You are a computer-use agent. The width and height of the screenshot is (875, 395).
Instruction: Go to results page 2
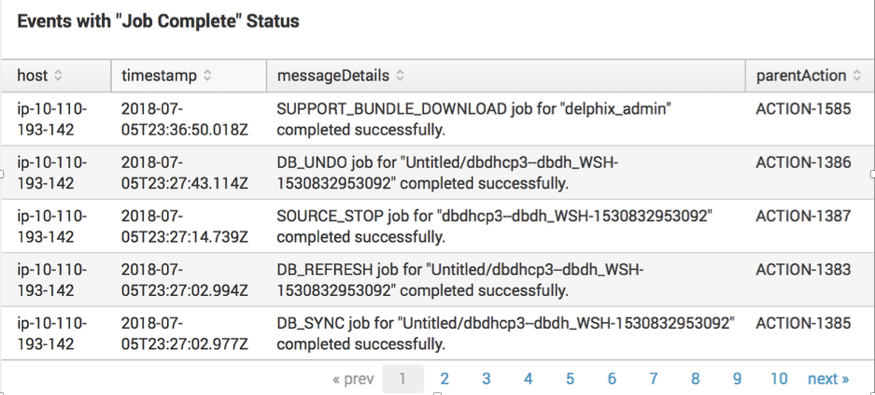(444, 379)
